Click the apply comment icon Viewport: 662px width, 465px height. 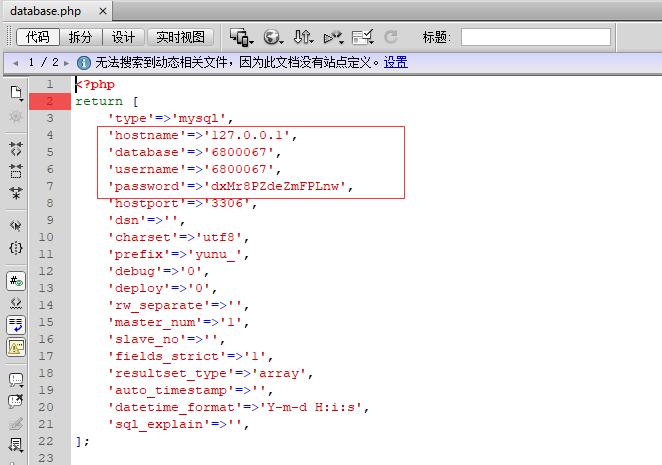(x=16, y=379)
